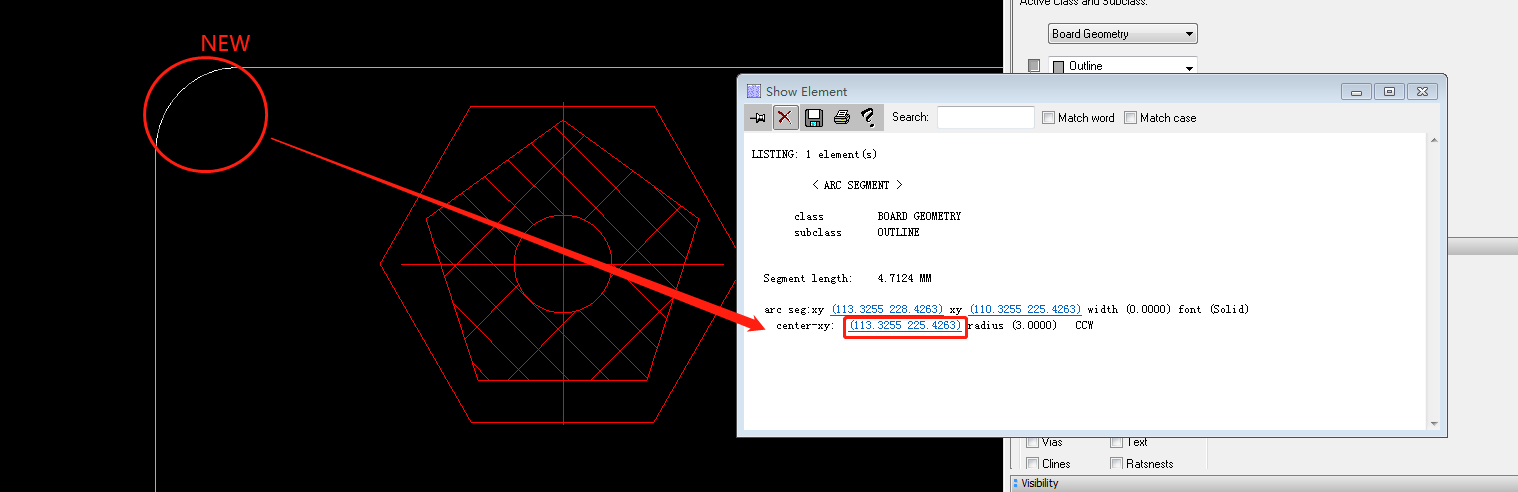Close the Show Element window
The image size is (1518, 492).
(1423, 92)
